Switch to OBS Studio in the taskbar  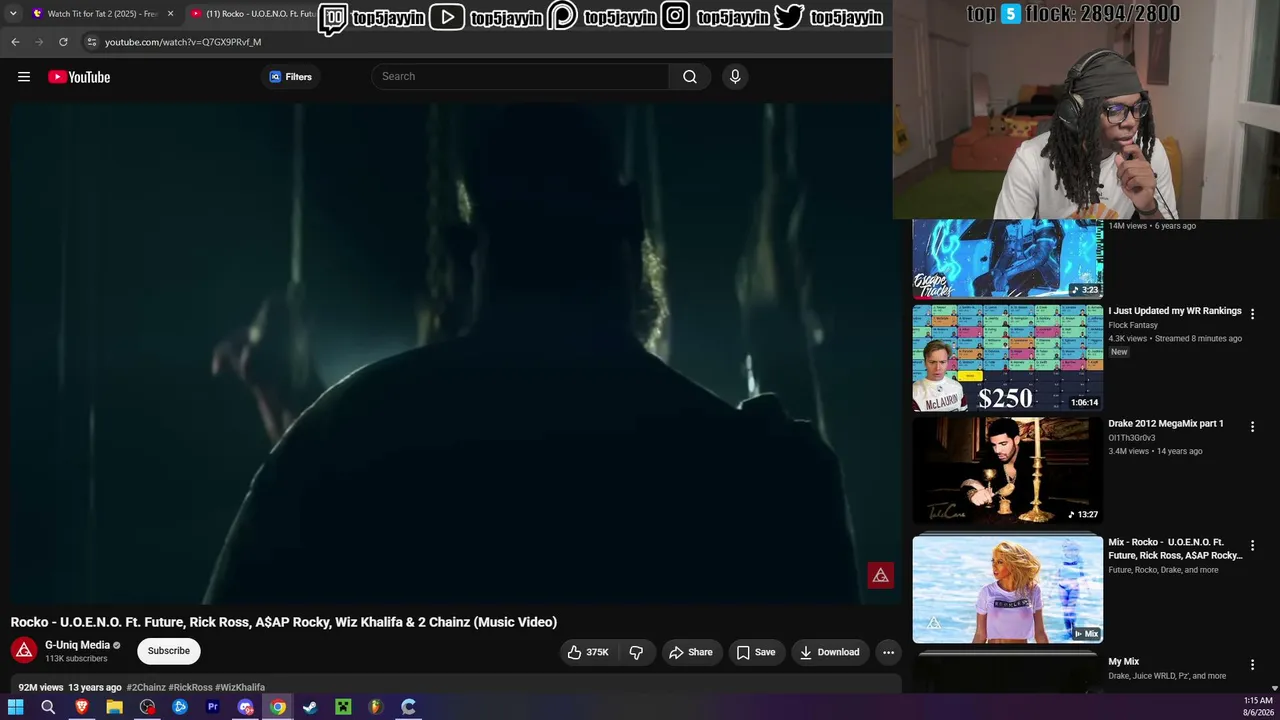tap(147, 707)
